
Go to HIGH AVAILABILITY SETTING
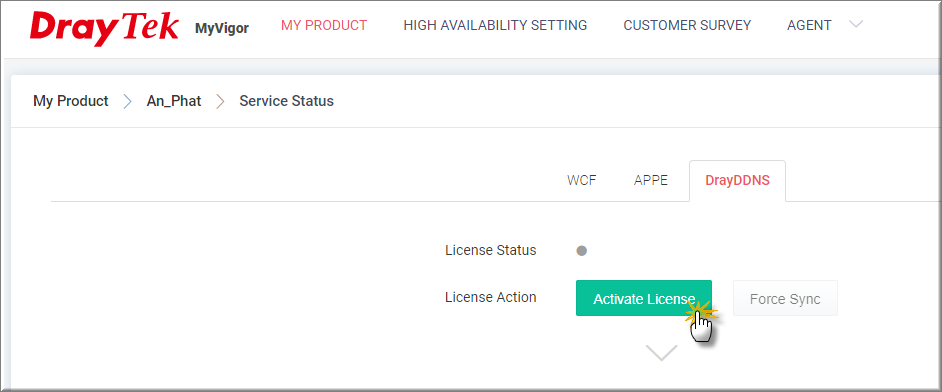[x=495, y=25]
